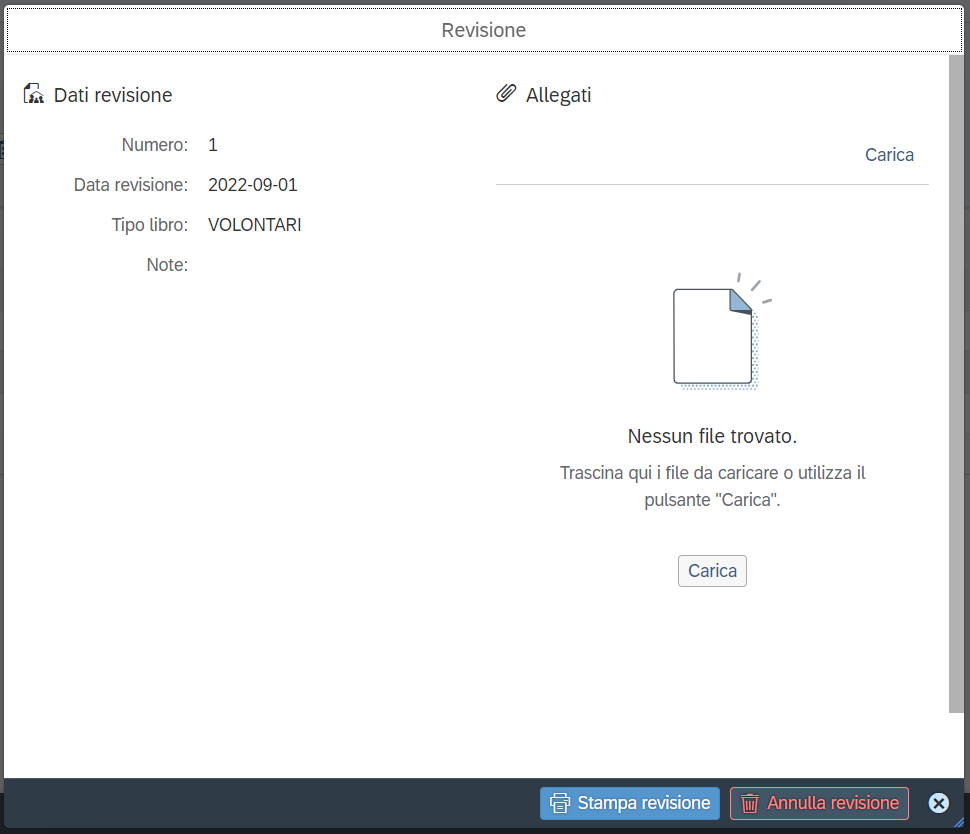Select the Revisione dialog title bar
The image size is (970, 834).
click(484, 30)
